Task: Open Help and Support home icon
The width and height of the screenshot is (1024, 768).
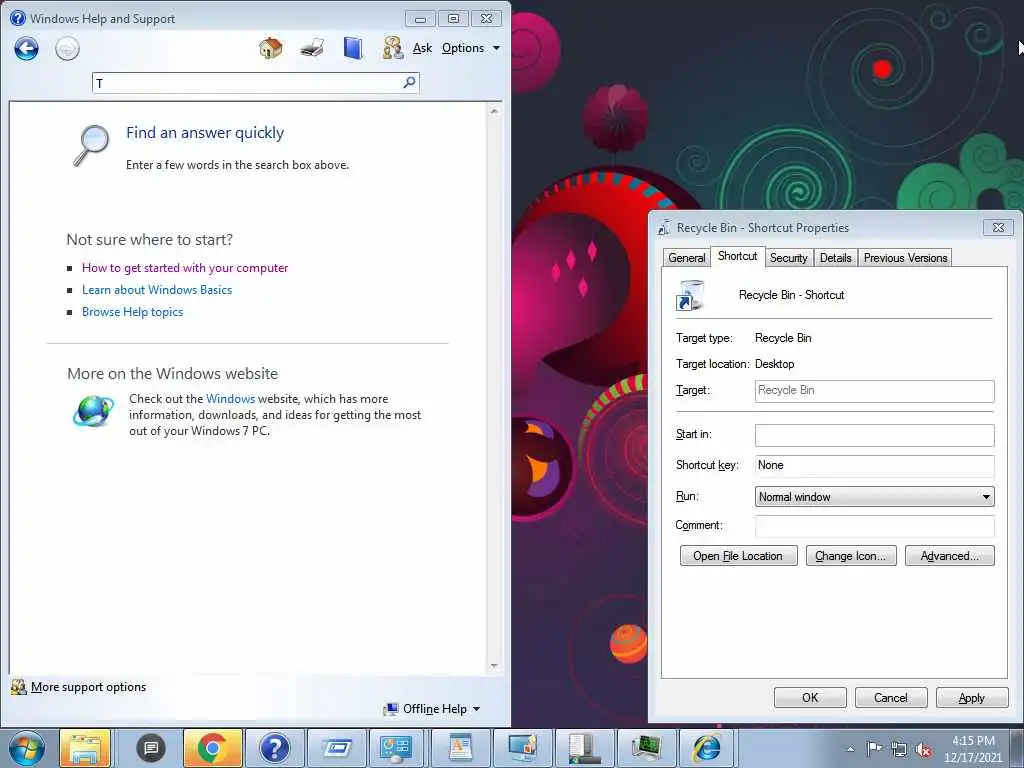Action: (x=270, y=48)
